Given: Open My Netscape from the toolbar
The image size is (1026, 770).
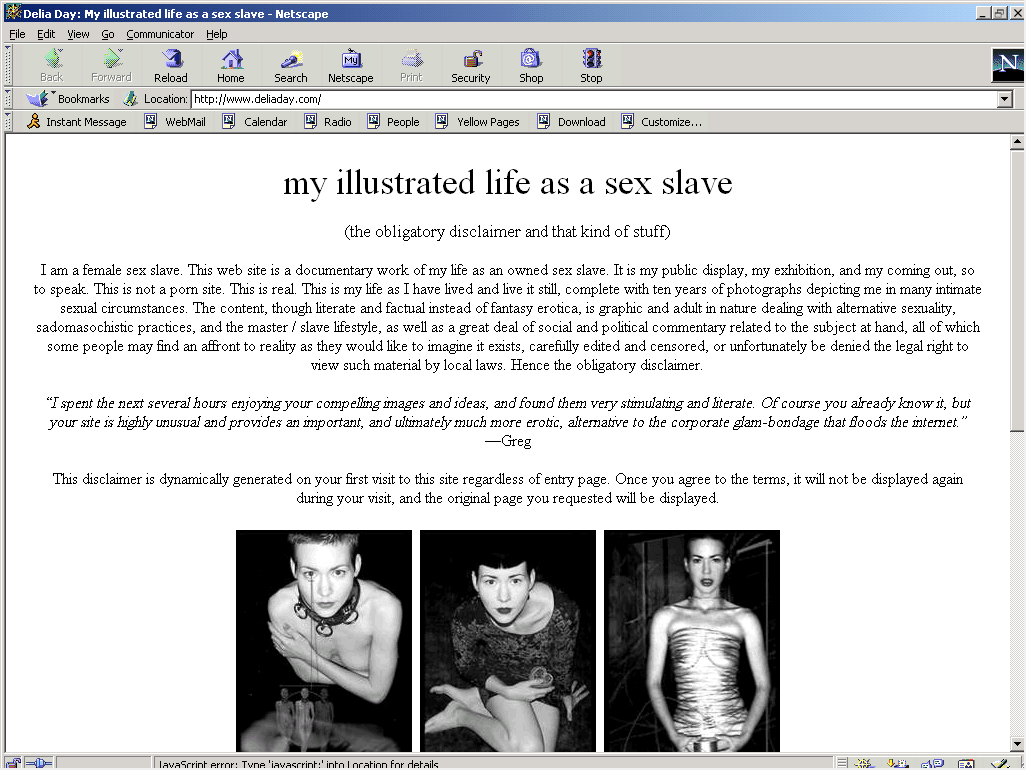Looking at the screenshot, I should pos(351,65).
